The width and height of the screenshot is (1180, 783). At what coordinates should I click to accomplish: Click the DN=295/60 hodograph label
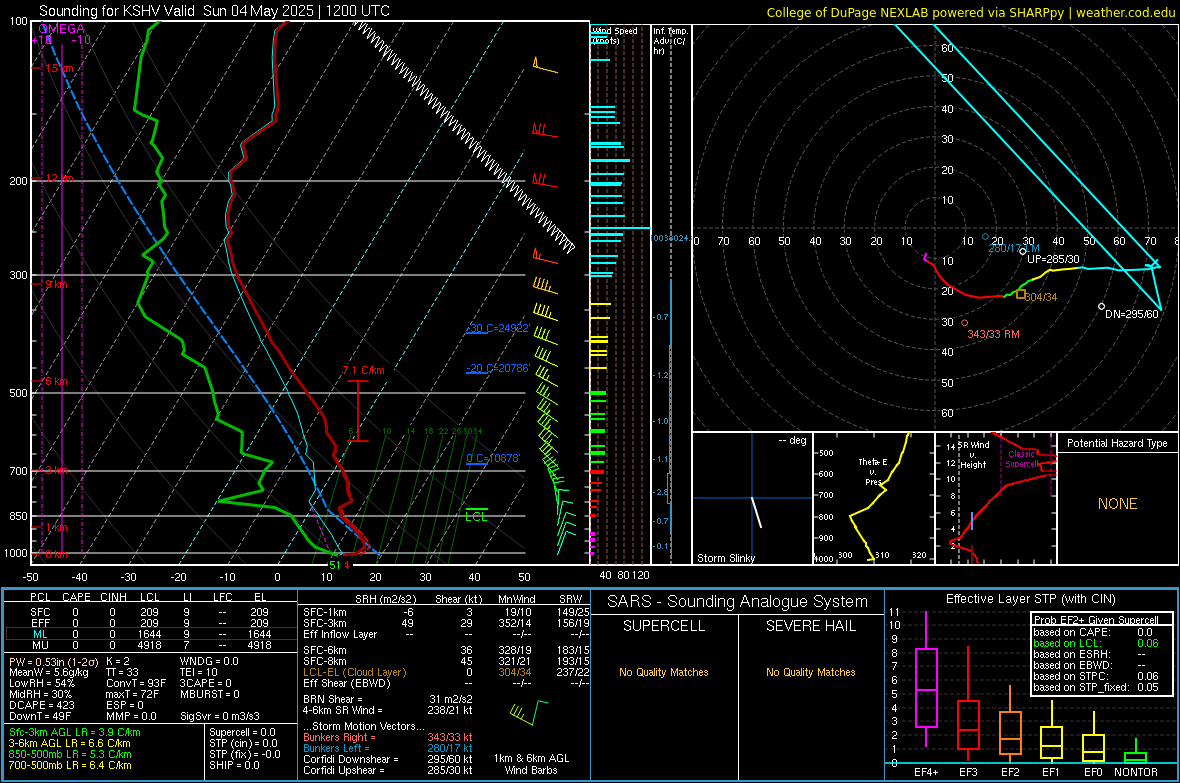(x=1132, y=314)
